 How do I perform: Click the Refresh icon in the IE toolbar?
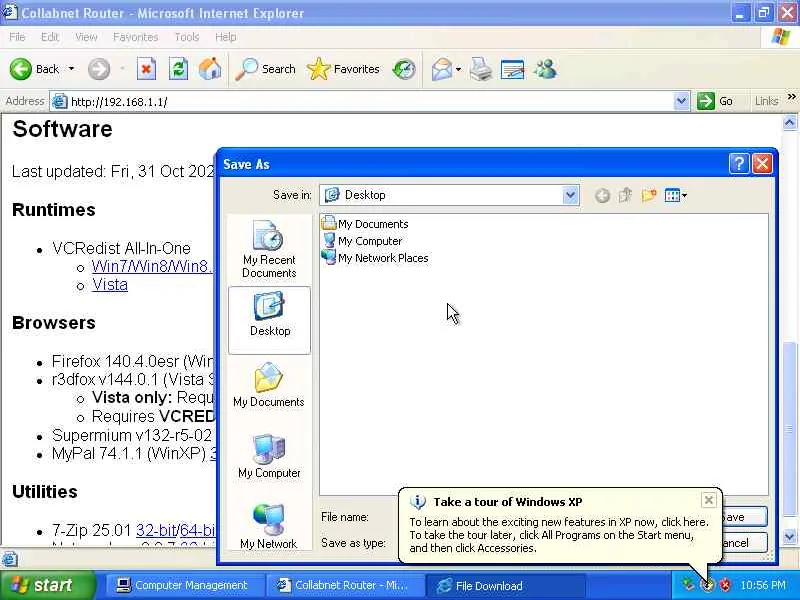(x=179, y=69)
